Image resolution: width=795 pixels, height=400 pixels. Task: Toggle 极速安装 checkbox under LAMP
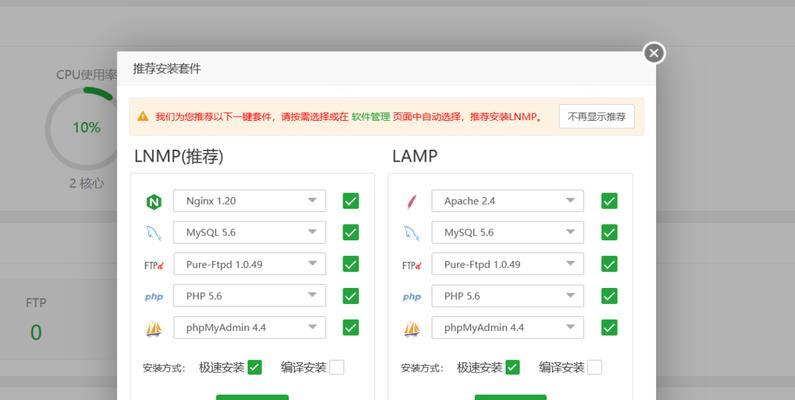(x=513, y=368)
